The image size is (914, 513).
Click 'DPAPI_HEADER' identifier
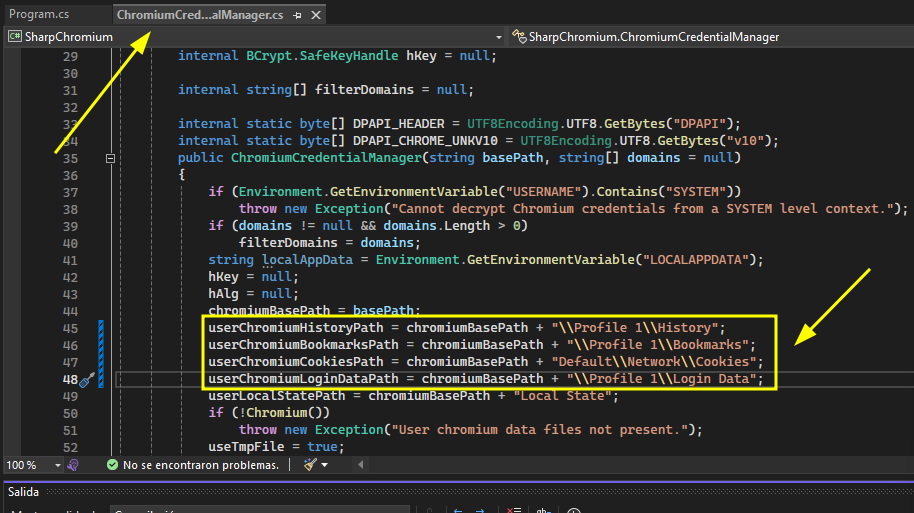pyautogui.click(x=399, y=124)
